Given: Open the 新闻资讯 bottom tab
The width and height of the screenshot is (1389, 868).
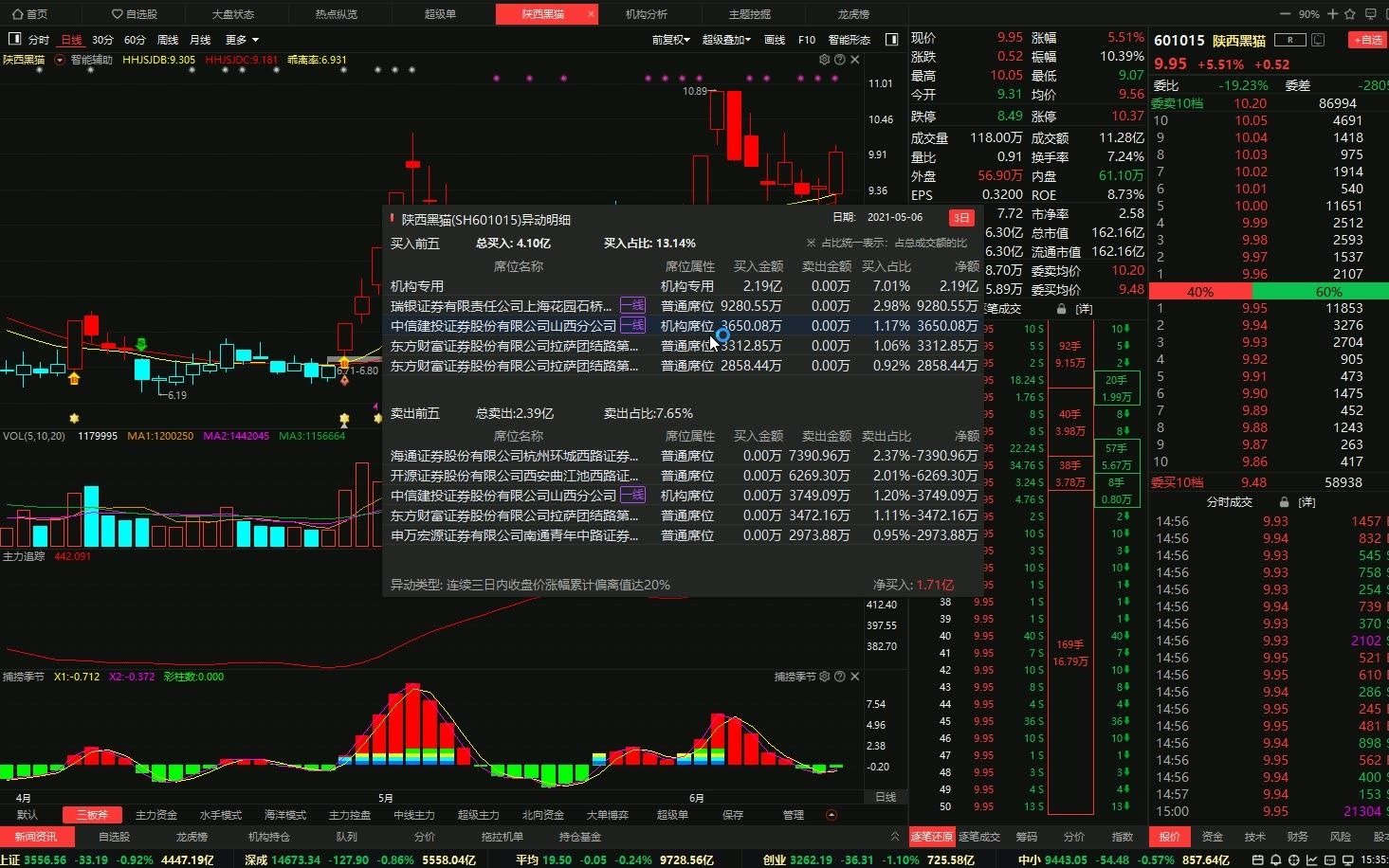Looking at the screenshot, I should (36, 837).
